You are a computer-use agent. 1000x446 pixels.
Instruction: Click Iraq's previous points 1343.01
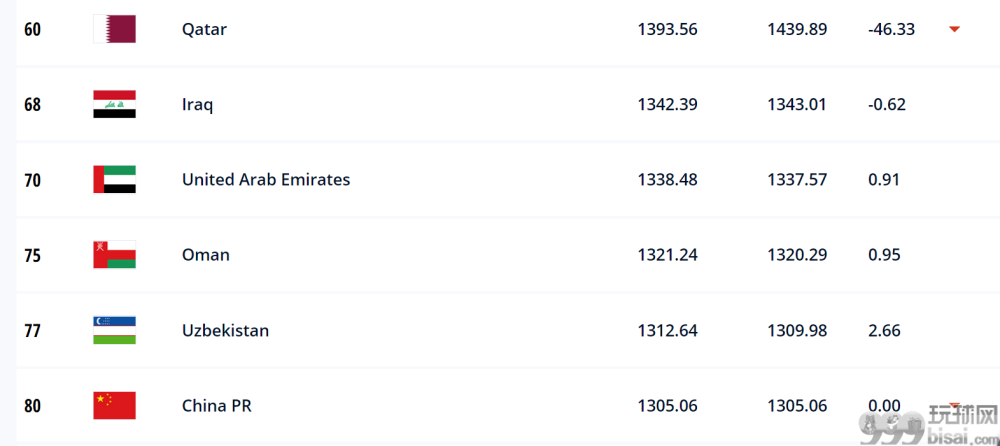point(797,105)
